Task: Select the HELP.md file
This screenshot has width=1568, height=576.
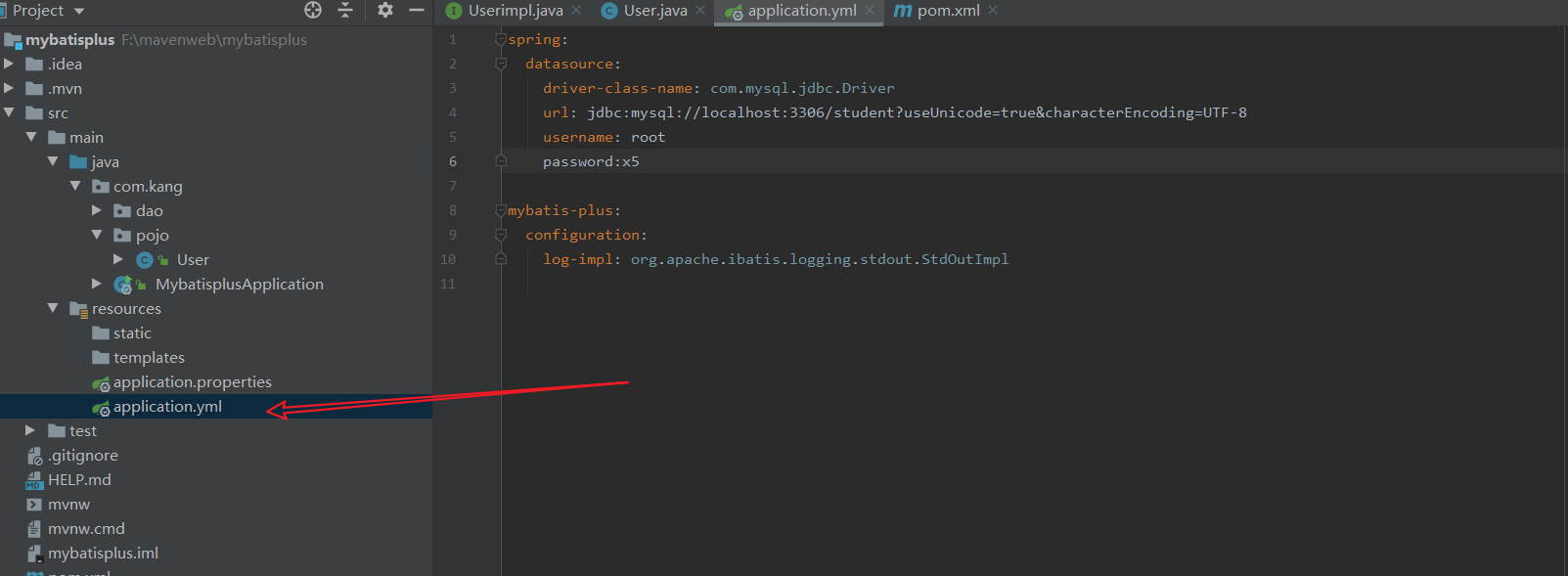Action: click(79, 480)
